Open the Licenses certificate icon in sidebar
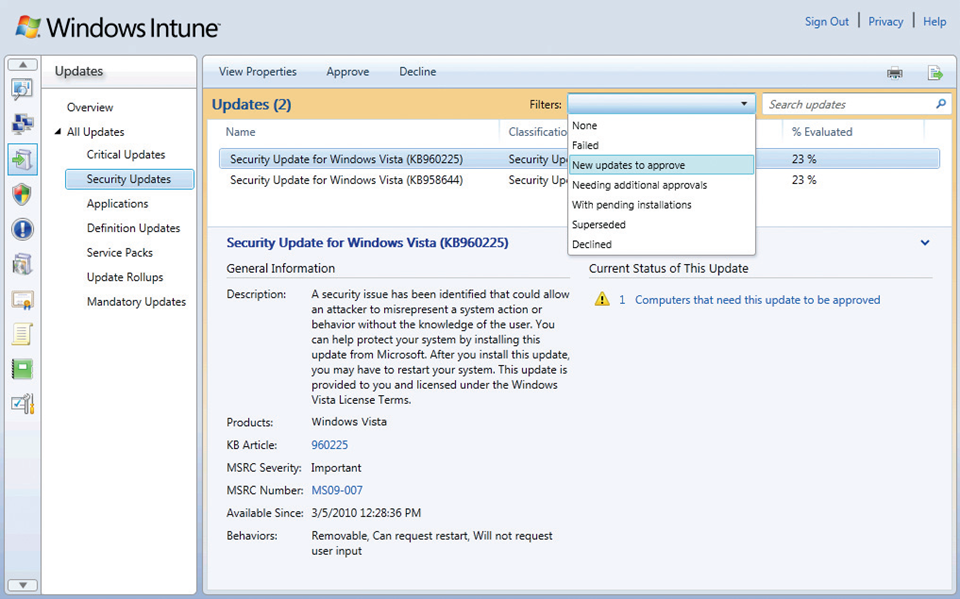The width and height of the screenshot is (960, 599). (x=22, y=300)
